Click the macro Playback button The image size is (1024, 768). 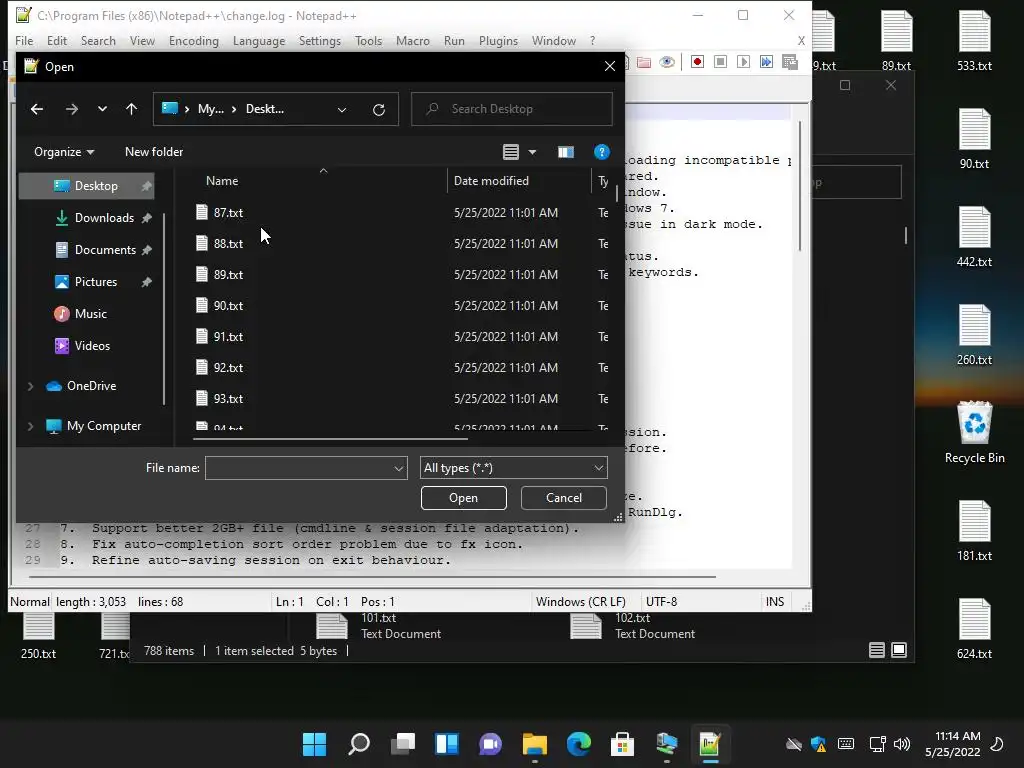[743, 62]
